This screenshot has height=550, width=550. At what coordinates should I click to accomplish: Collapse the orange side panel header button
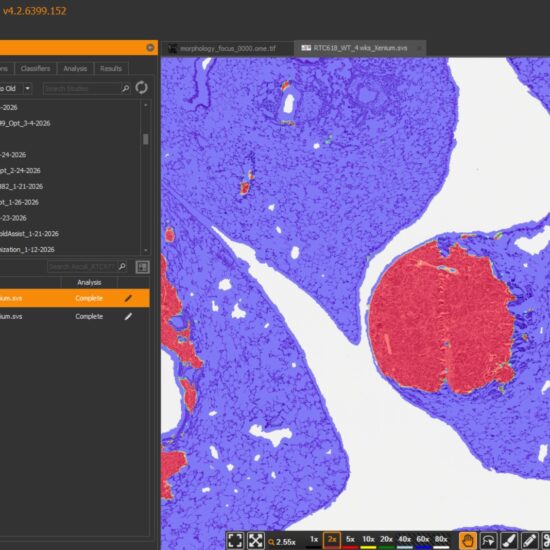(150, 48)
